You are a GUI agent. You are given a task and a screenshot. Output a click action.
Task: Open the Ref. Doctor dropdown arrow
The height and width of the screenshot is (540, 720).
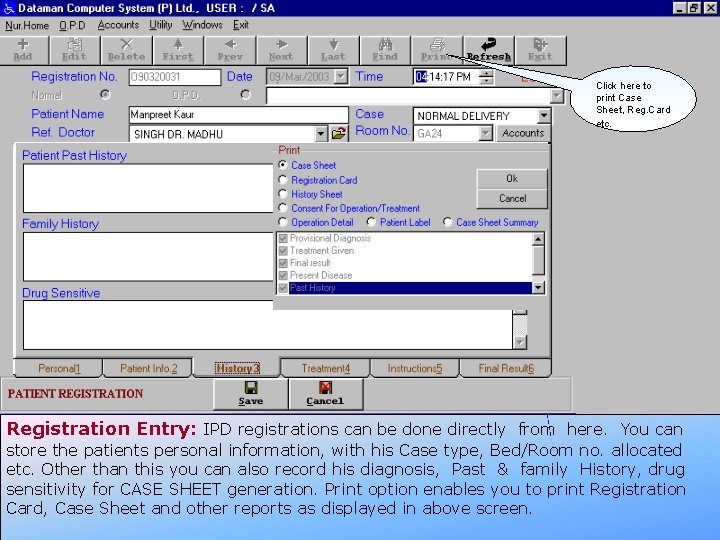click(321, 134)
